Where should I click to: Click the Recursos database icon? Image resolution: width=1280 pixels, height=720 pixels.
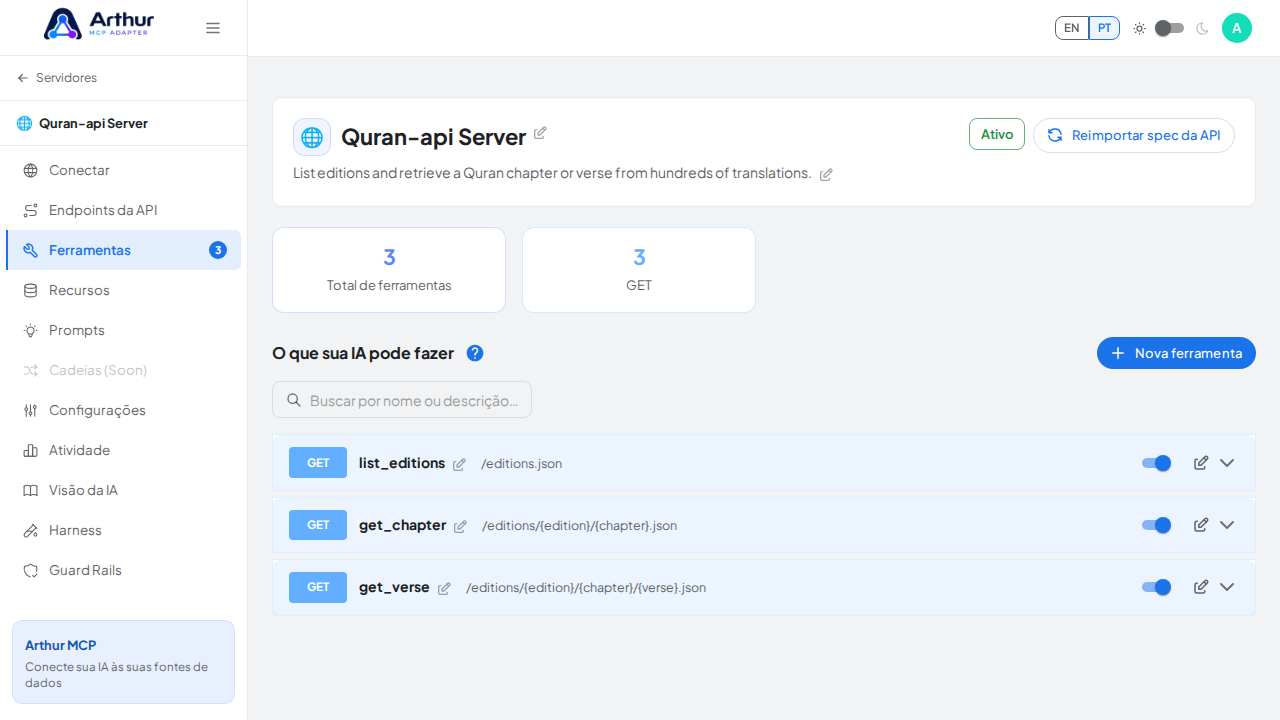[x=30, y=290]
